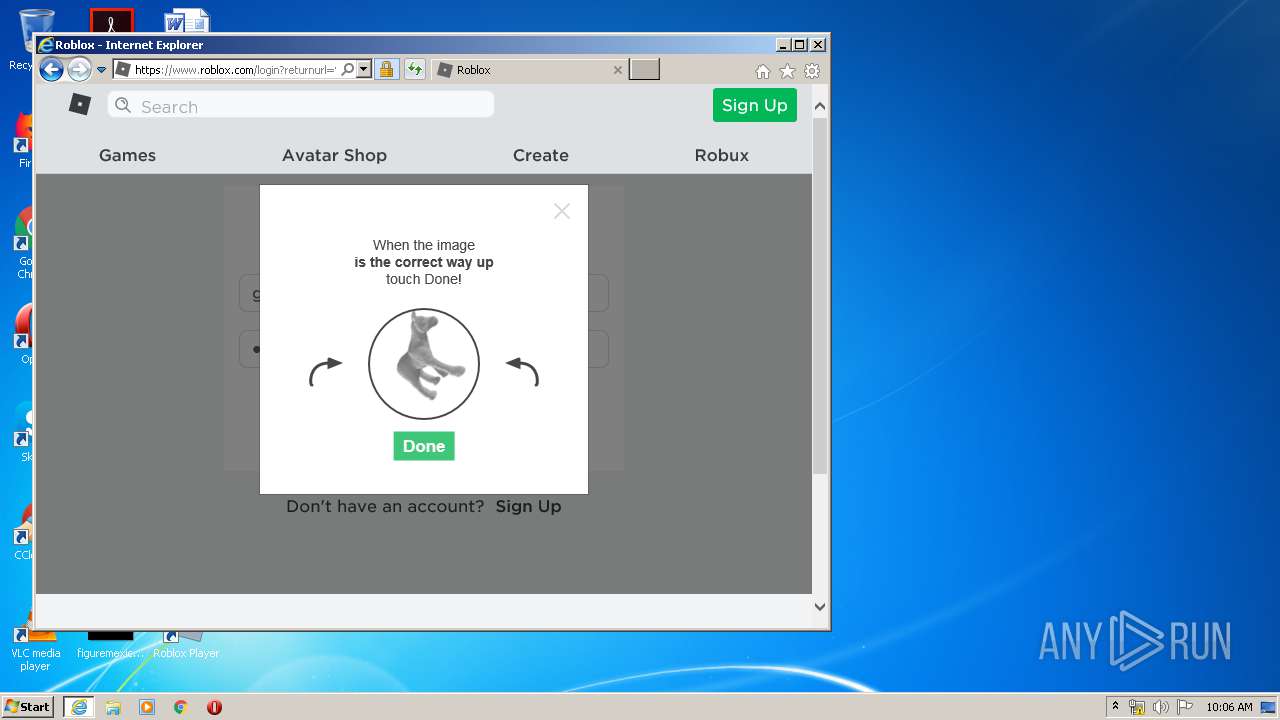The width and height of the screenshot is (1280, 720).
Task: Click the 10:06 AM clock
Action: coord(1229,707)
